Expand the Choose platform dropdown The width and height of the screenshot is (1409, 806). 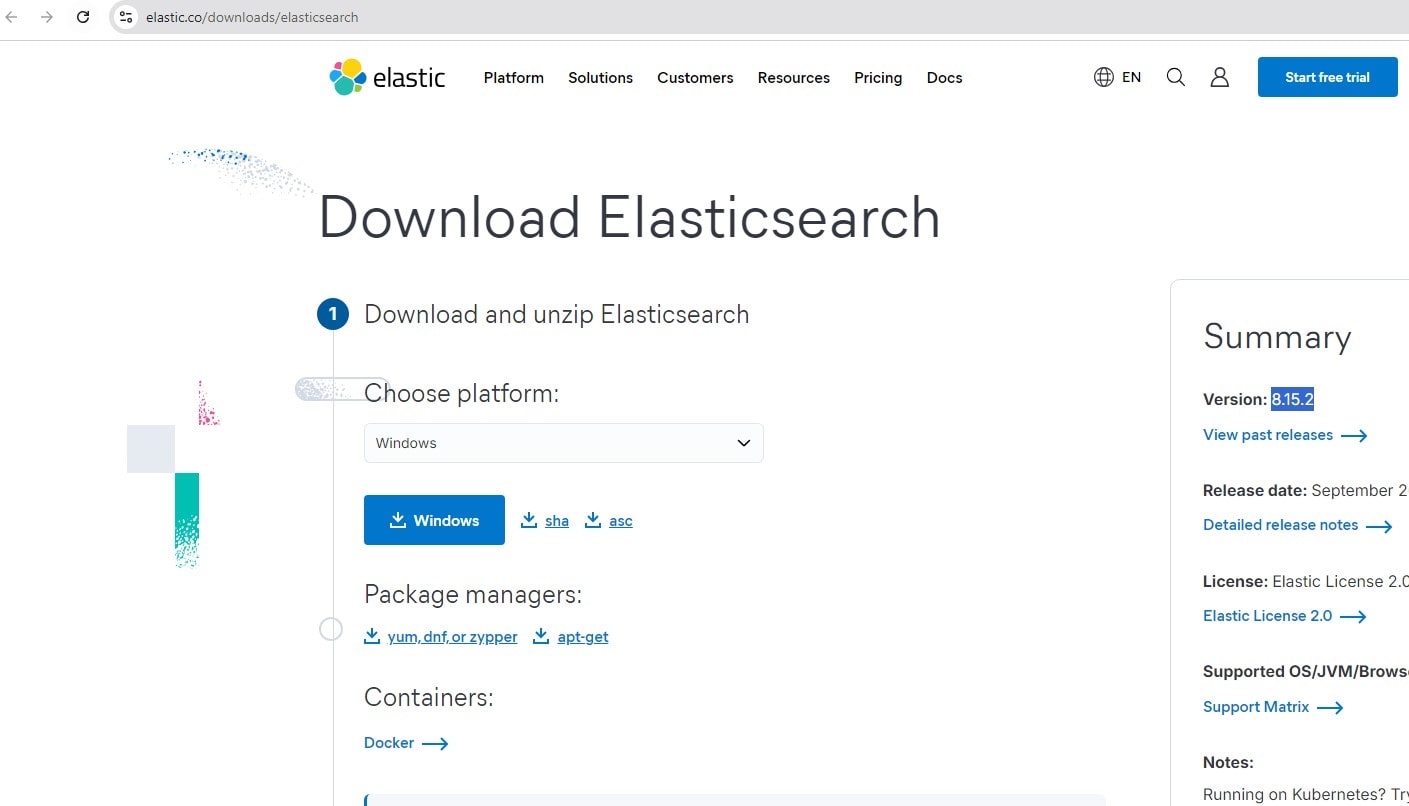[x=563, y=443]
